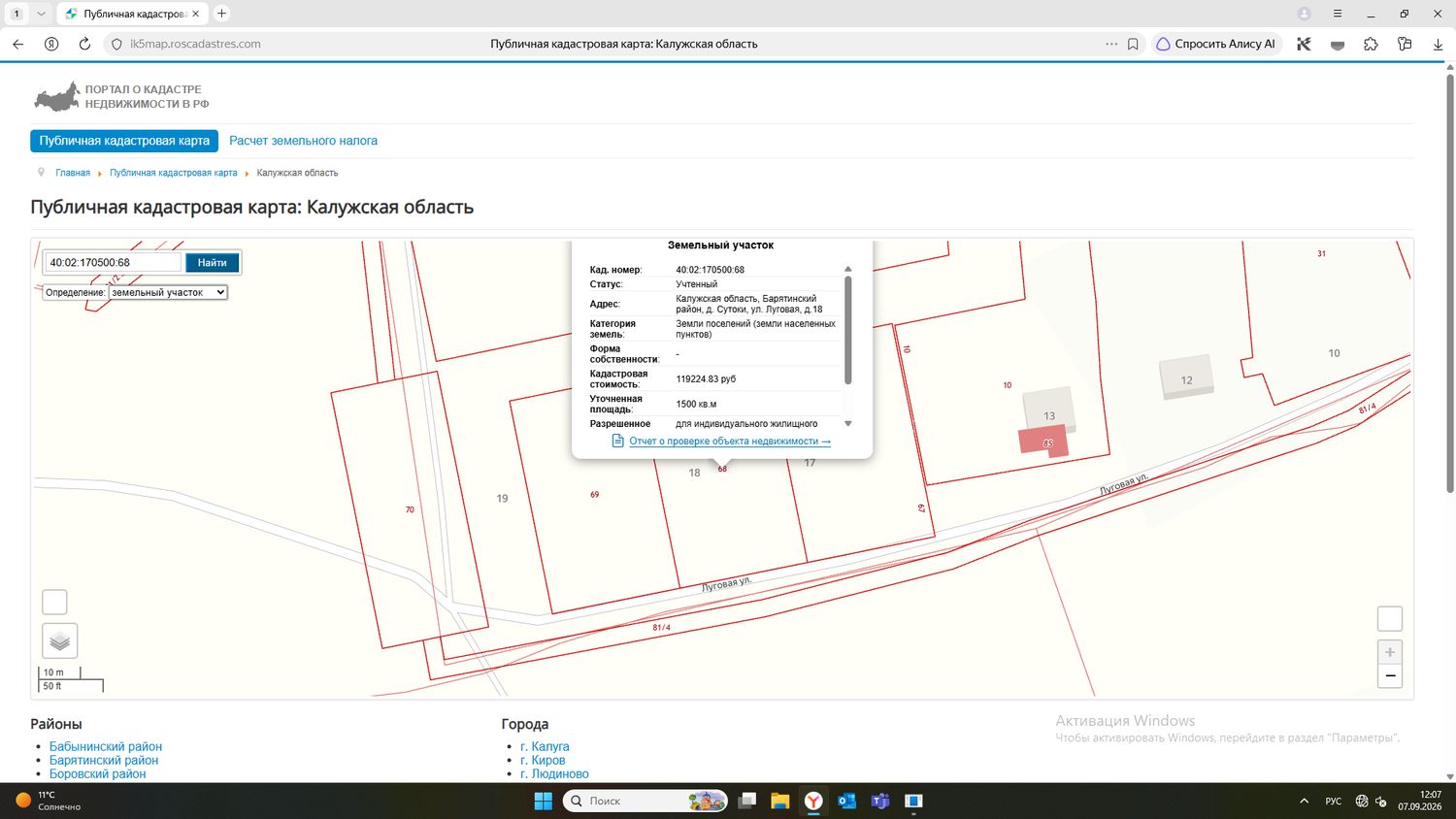The width and height of the screenshot is (1456, 819).
Task: Toggle the blank square map control at left
Action: (54, 602)
